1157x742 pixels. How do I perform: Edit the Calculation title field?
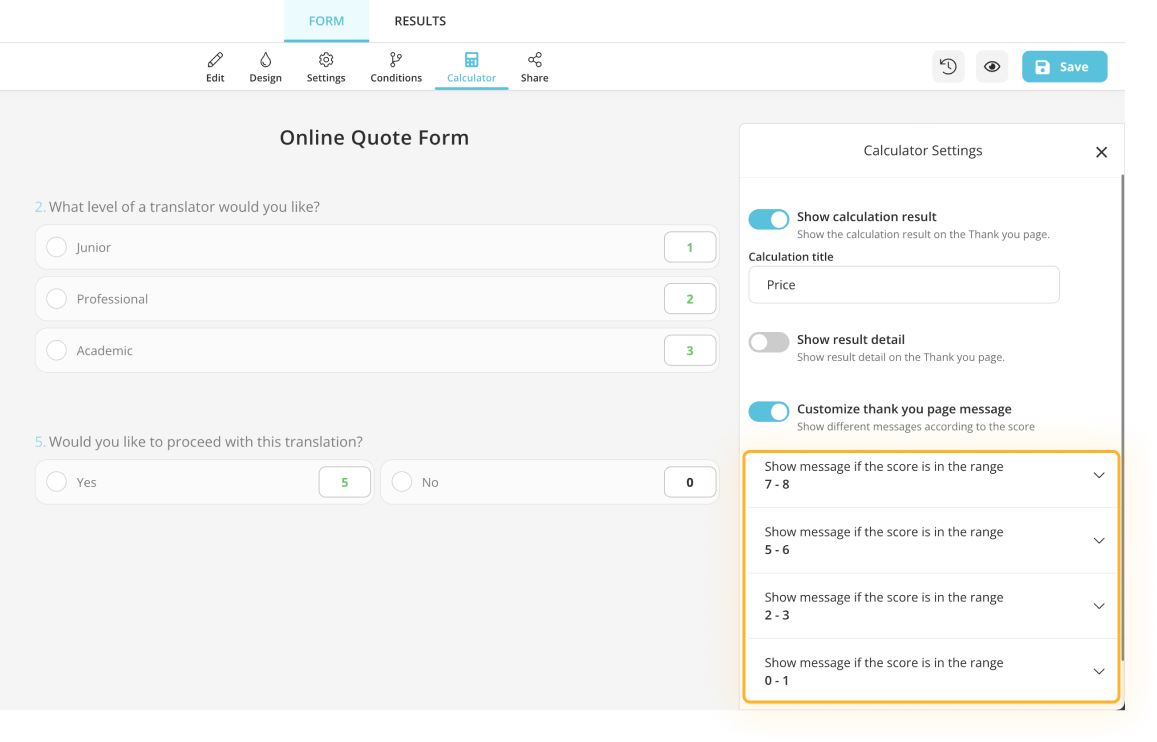coord(904,285)
